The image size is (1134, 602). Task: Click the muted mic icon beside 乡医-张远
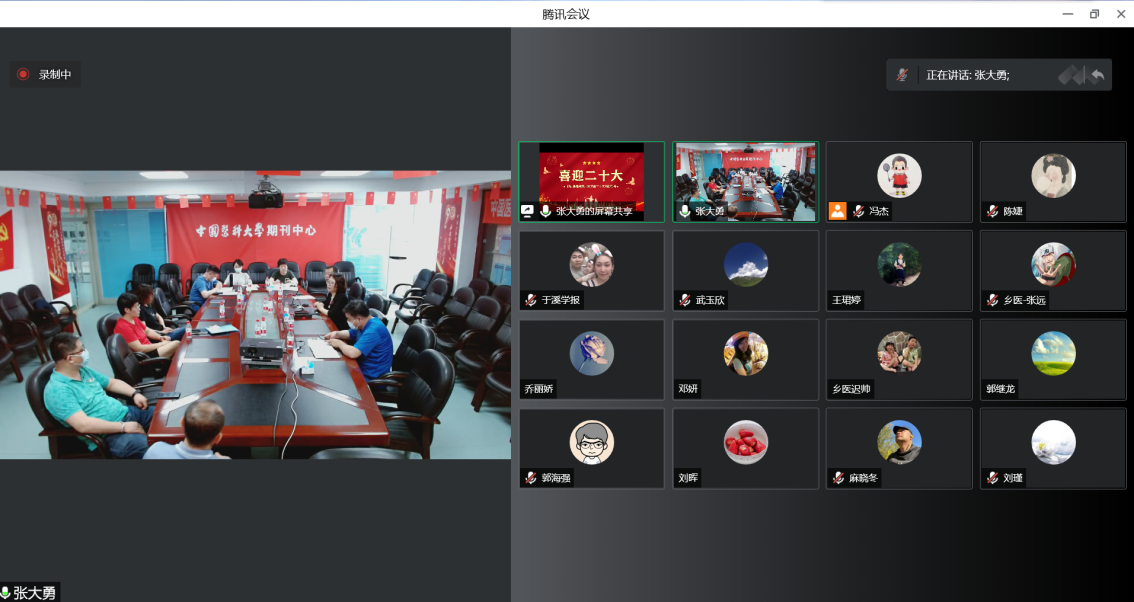(x=993, y=300)
